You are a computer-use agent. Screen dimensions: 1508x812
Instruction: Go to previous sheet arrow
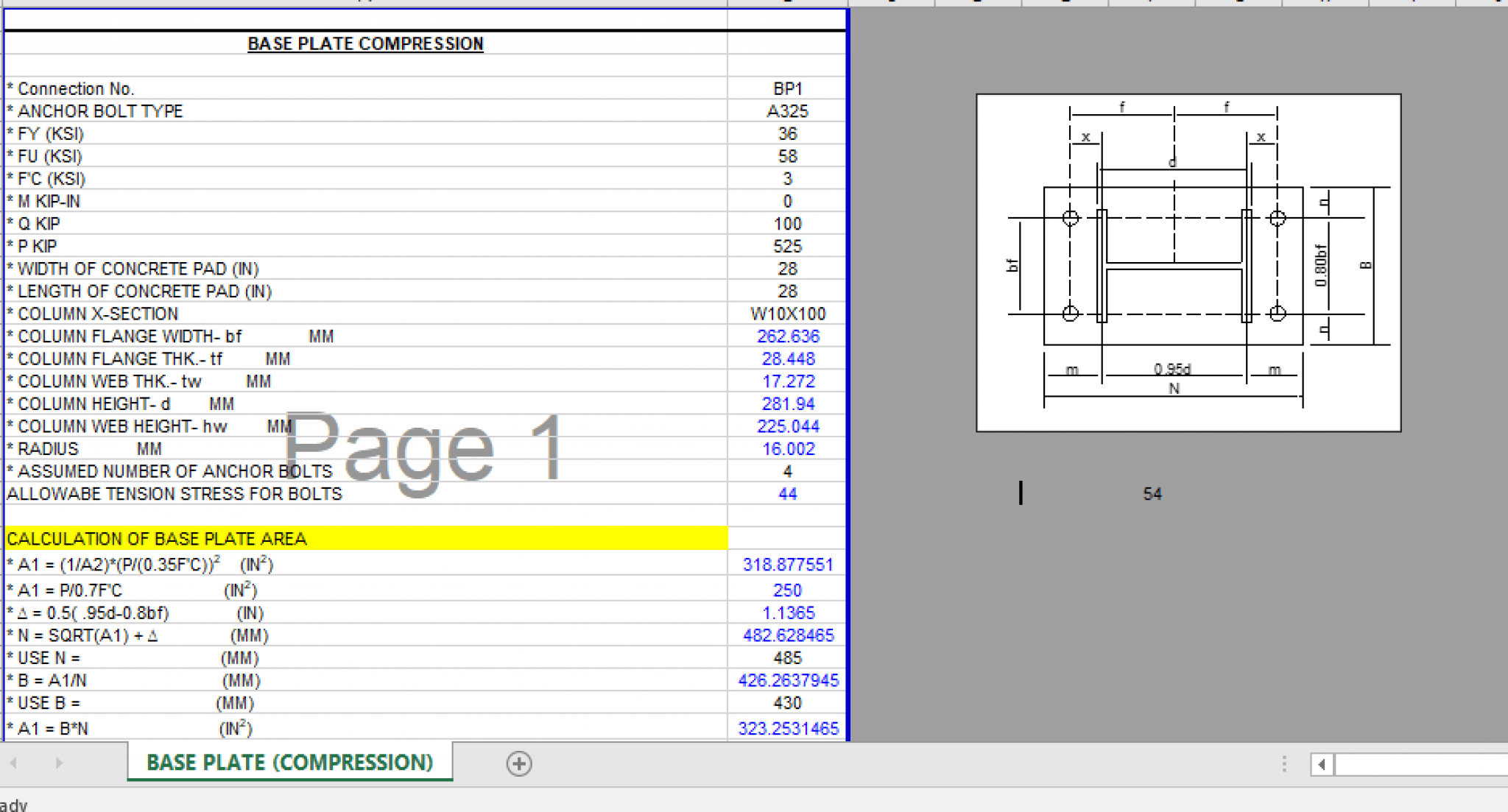(13, 763)
